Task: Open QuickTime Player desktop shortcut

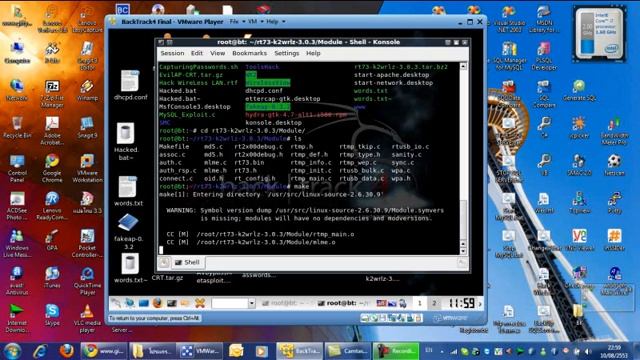Action: [x=87, y=281]
